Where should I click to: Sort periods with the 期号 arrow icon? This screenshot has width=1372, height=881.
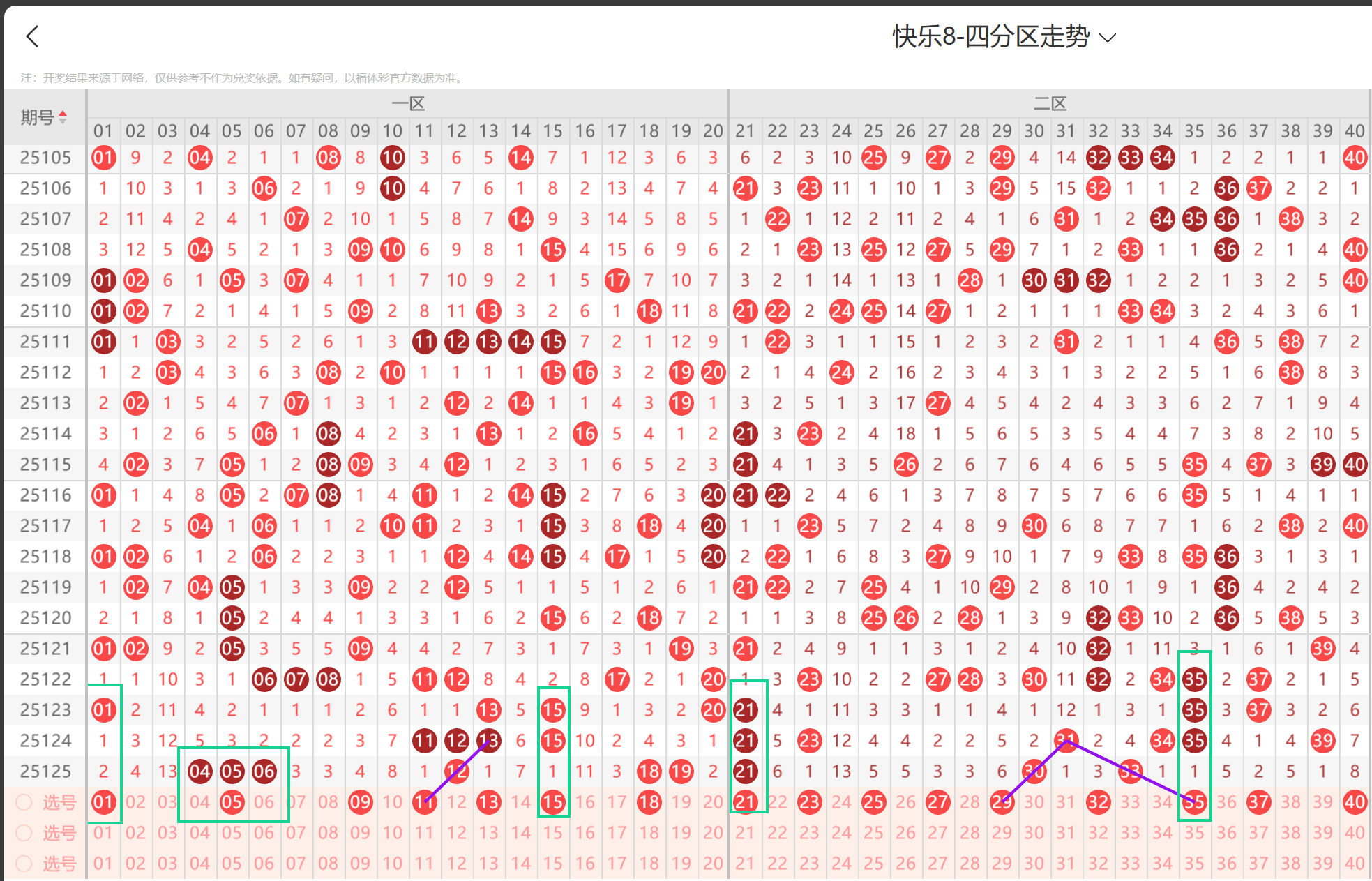coord(63,117)
